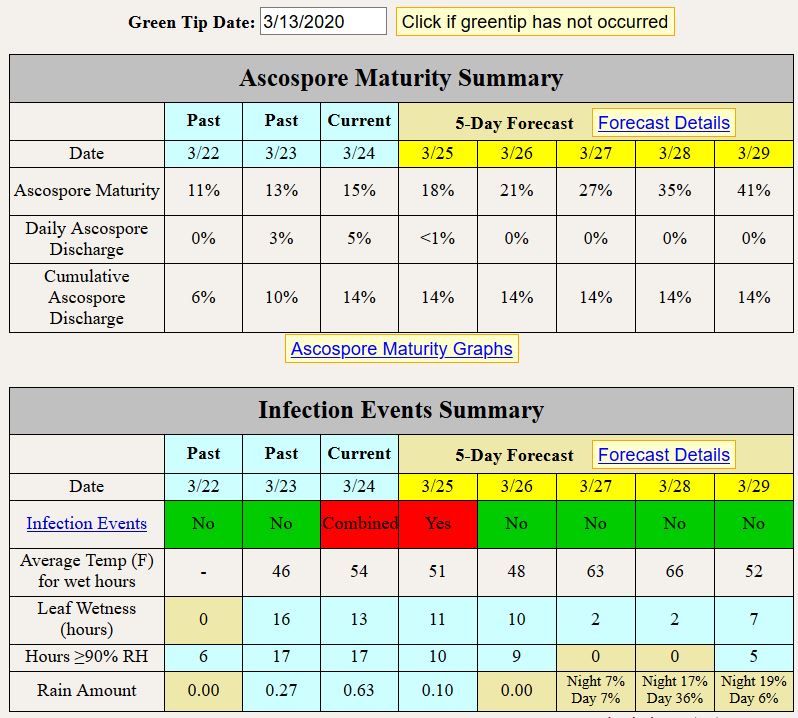Click the 0.27 Rain Amount value

click(281, 691)
